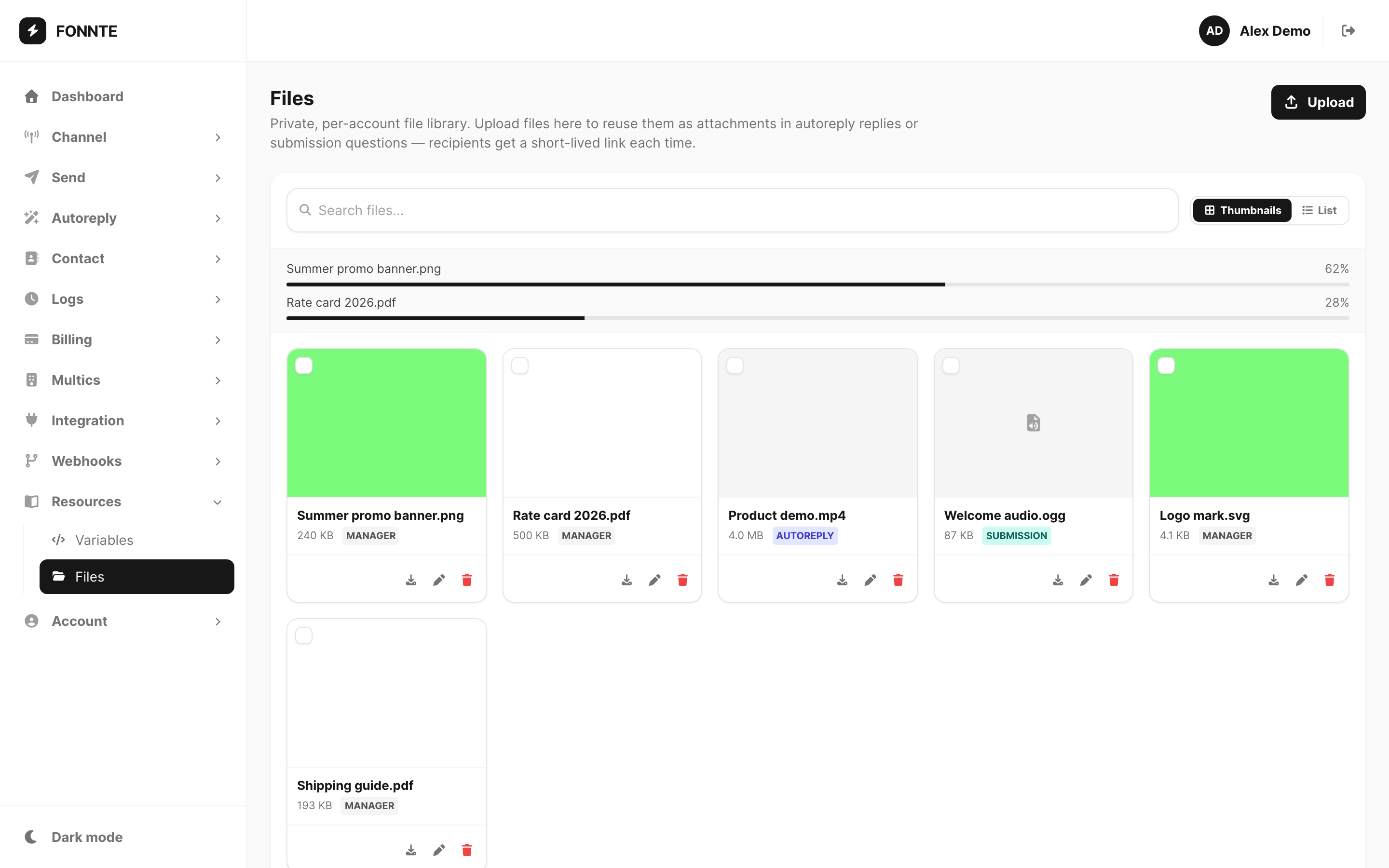Download Shipping guide.pdf
This screenshot has height=868, width=1389.
pyautogui.click(x=411, y=850)
